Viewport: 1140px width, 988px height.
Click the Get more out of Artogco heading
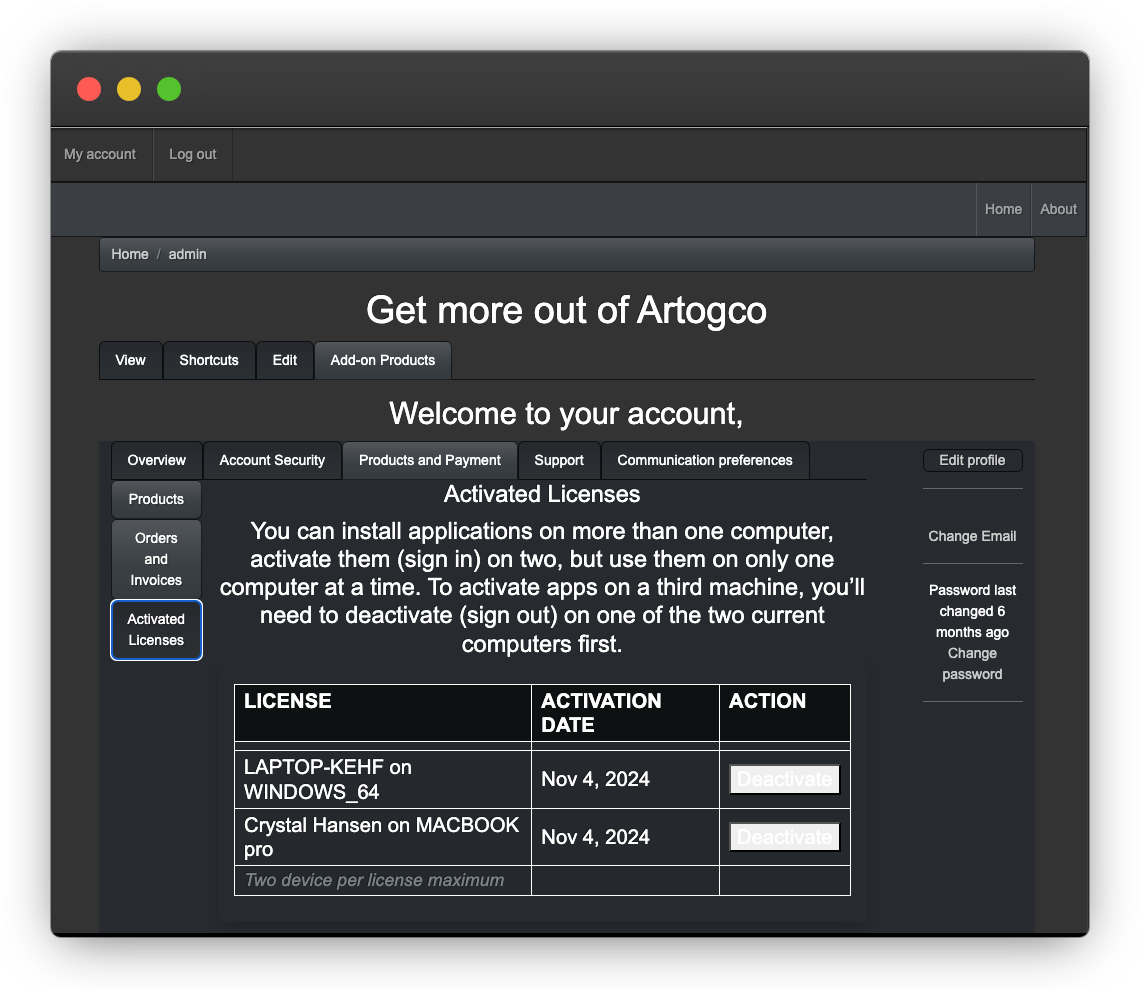click(566, 310)
